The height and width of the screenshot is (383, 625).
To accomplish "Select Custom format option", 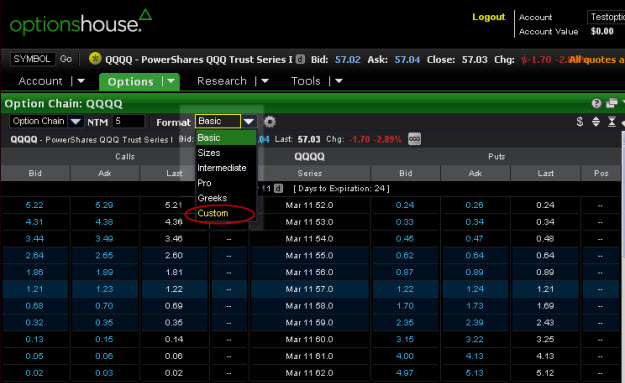I will (226, 213).
